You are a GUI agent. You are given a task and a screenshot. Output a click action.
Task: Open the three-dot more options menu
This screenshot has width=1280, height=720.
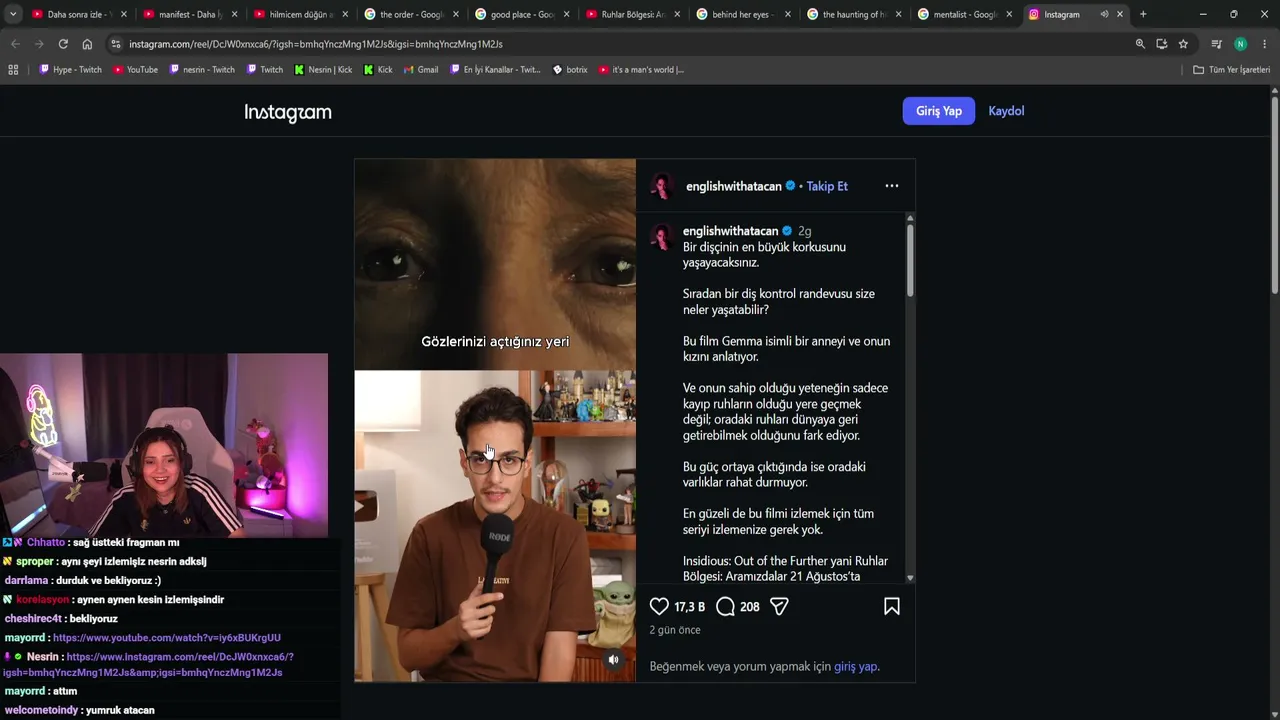coord(892,186)
